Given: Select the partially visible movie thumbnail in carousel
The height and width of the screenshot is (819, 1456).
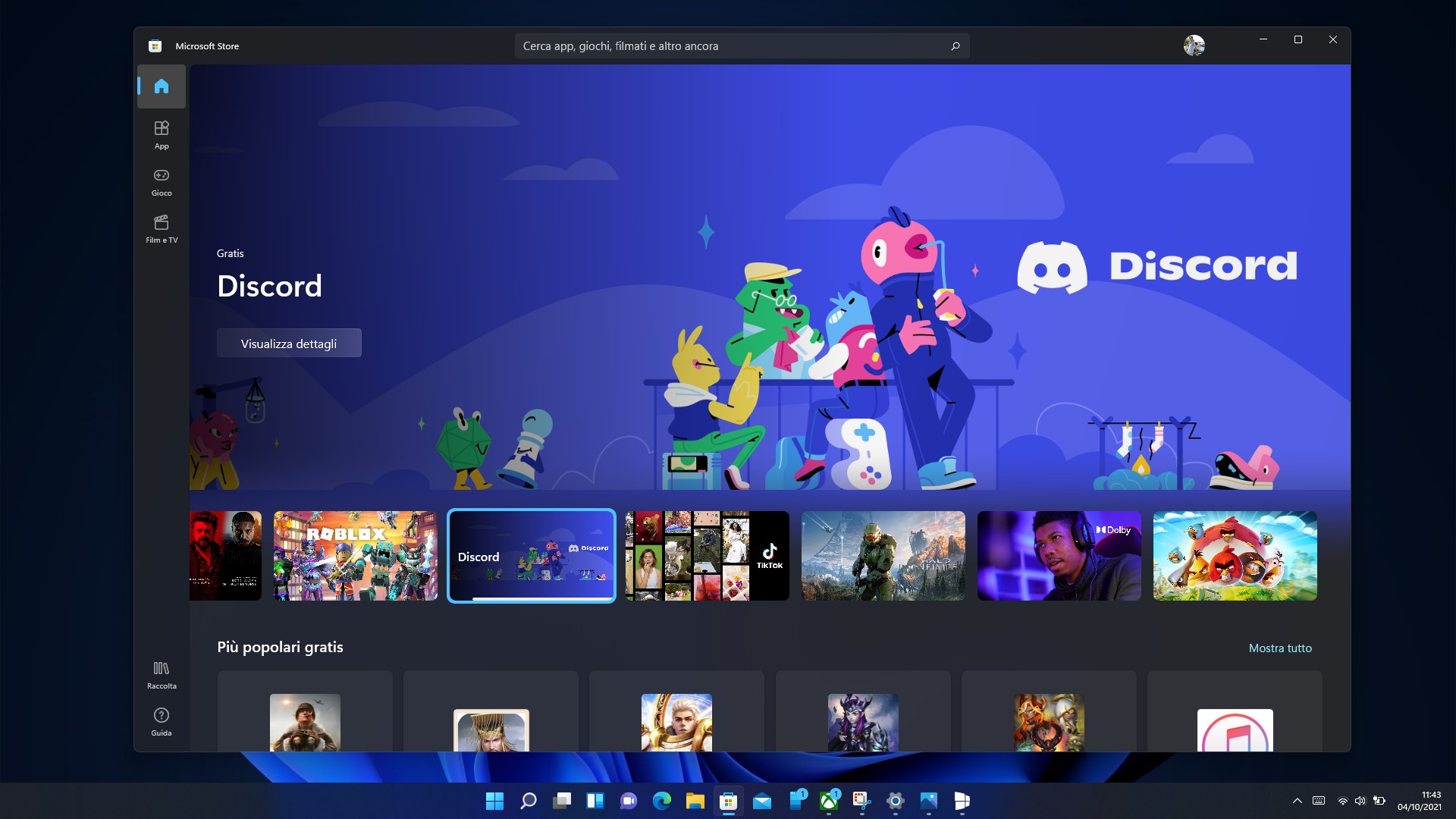Looking at the screenshot, I should click(x=225, y=556).
